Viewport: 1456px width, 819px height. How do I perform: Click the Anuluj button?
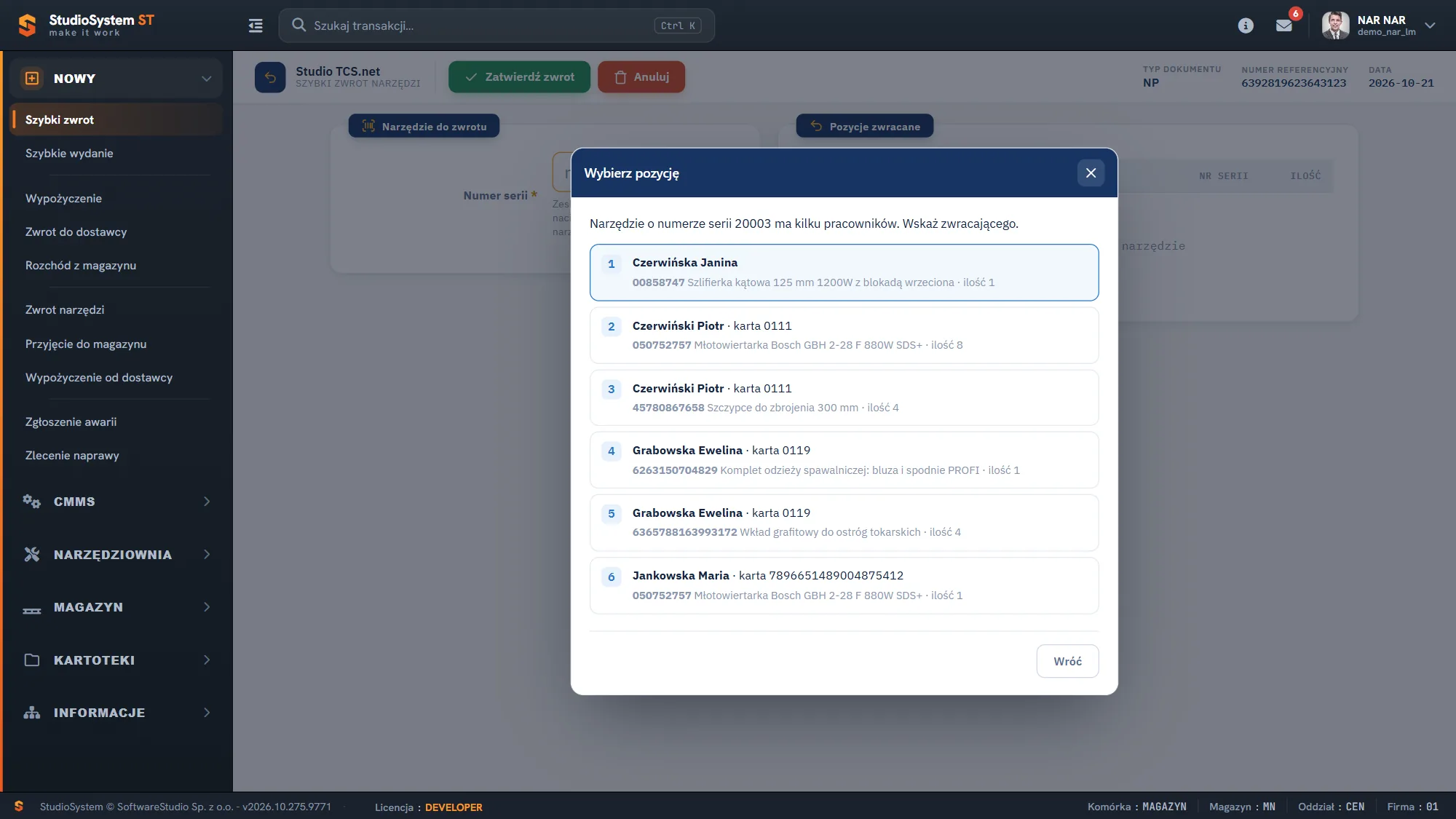pyautogui.click(x=641, y=77)
